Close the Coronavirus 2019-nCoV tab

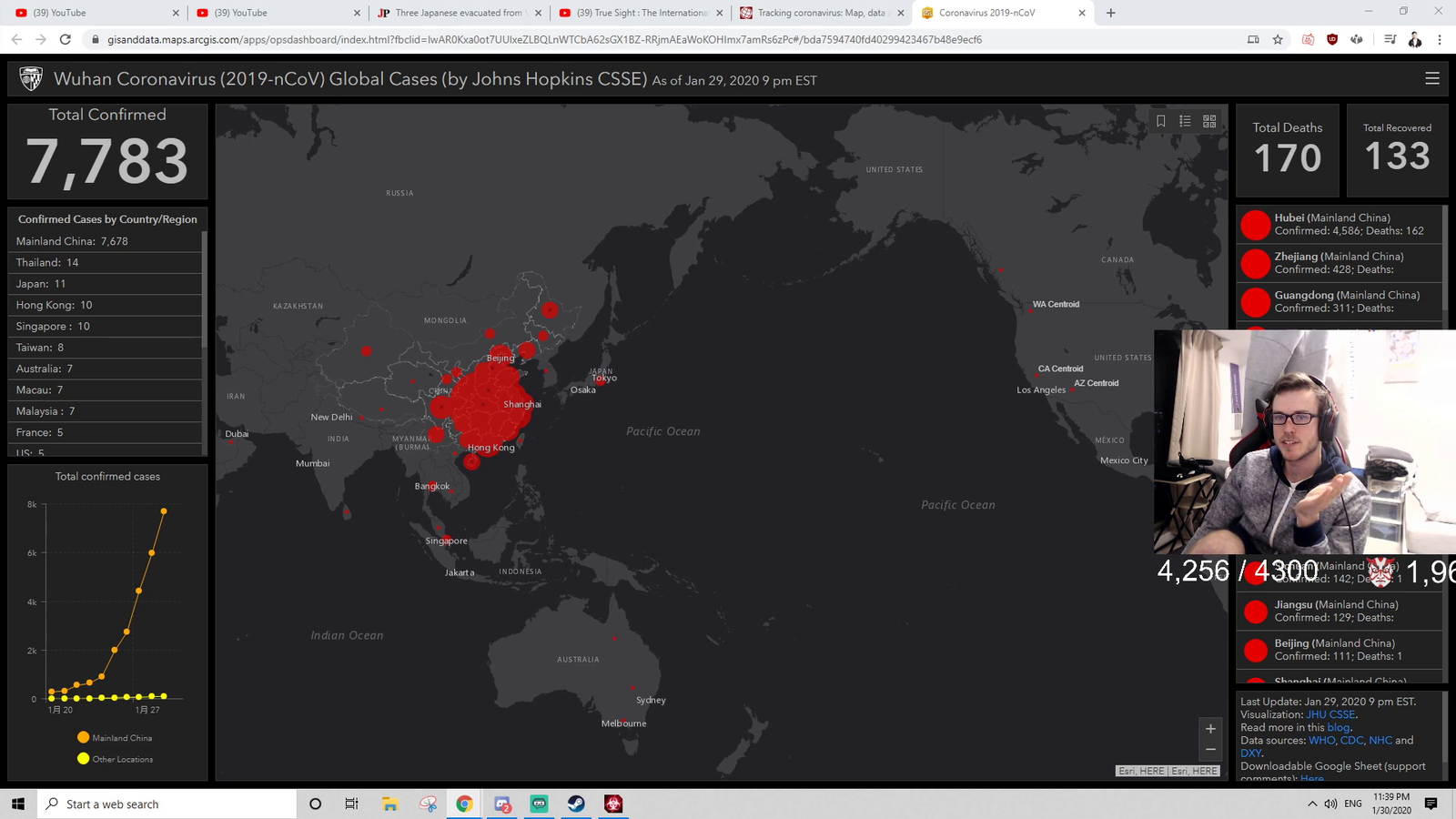point(1082,13)
